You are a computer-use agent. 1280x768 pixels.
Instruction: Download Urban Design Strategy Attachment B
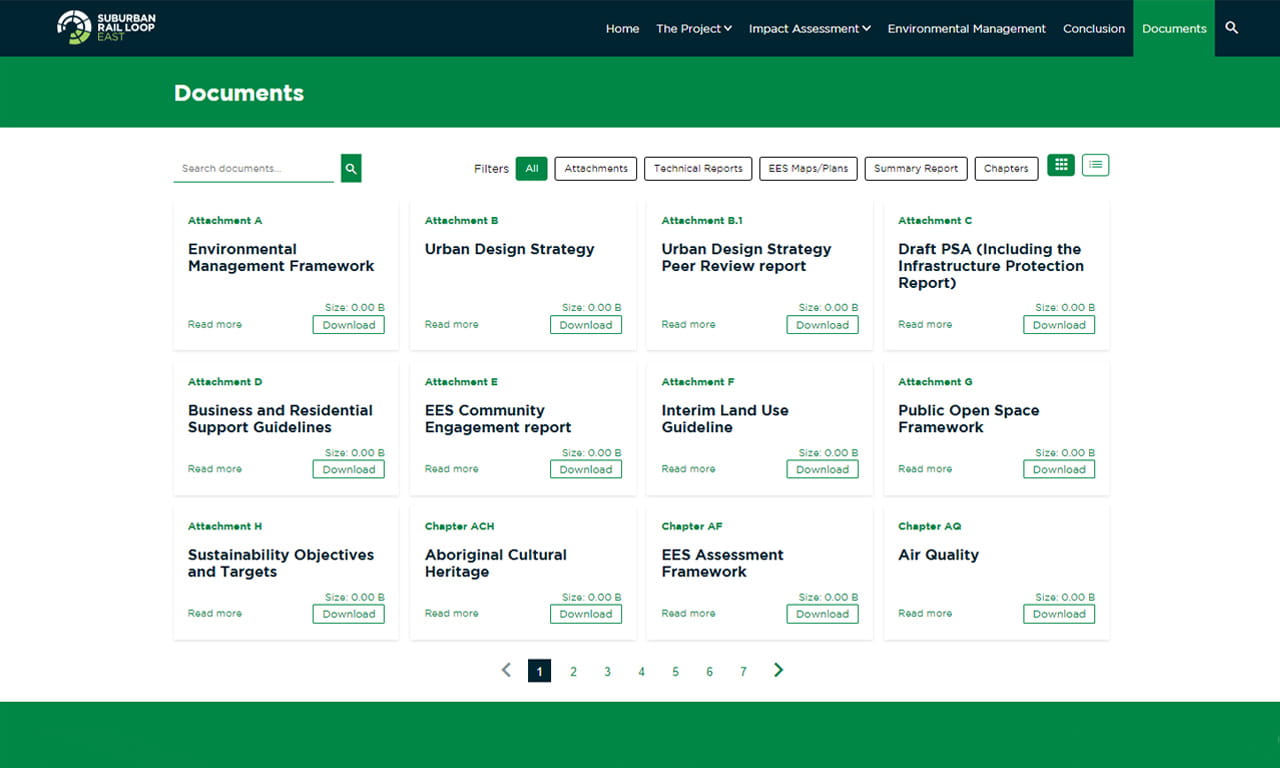(x=586, y=325)
